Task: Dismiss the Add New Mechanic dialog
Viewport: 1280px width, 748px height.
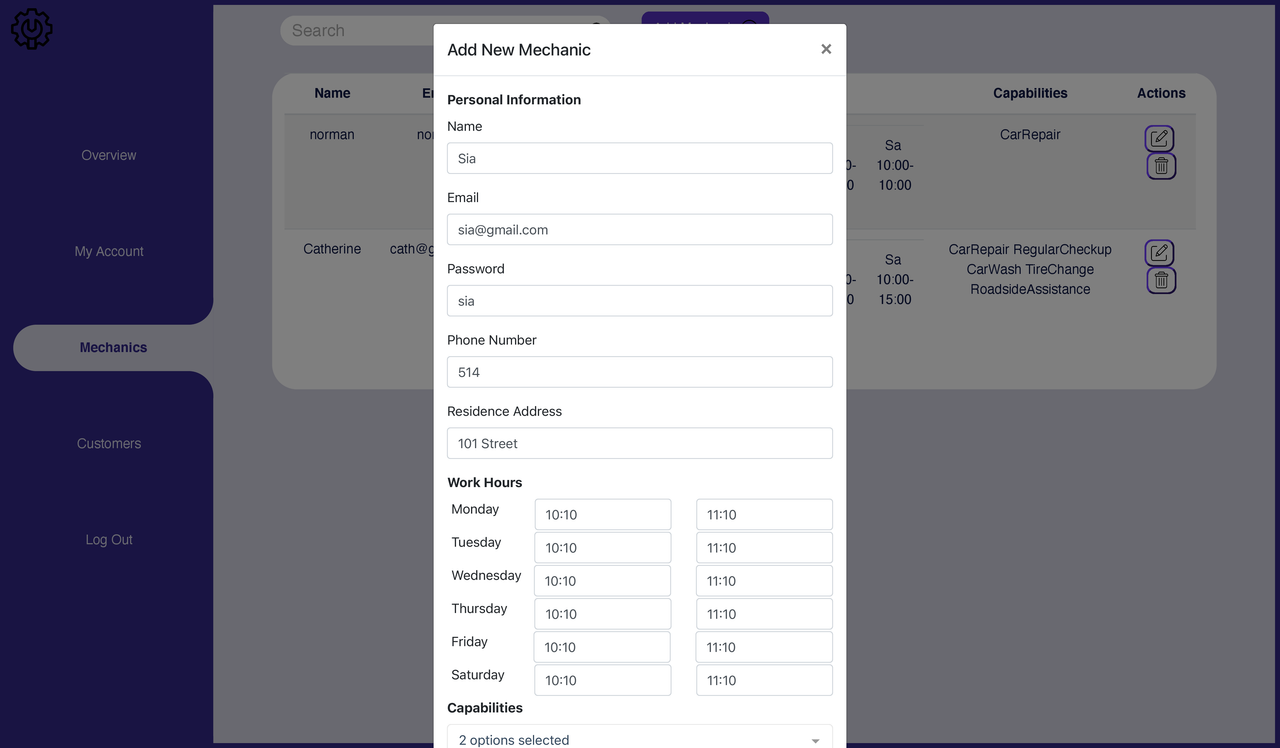Action: click(826, 48)
